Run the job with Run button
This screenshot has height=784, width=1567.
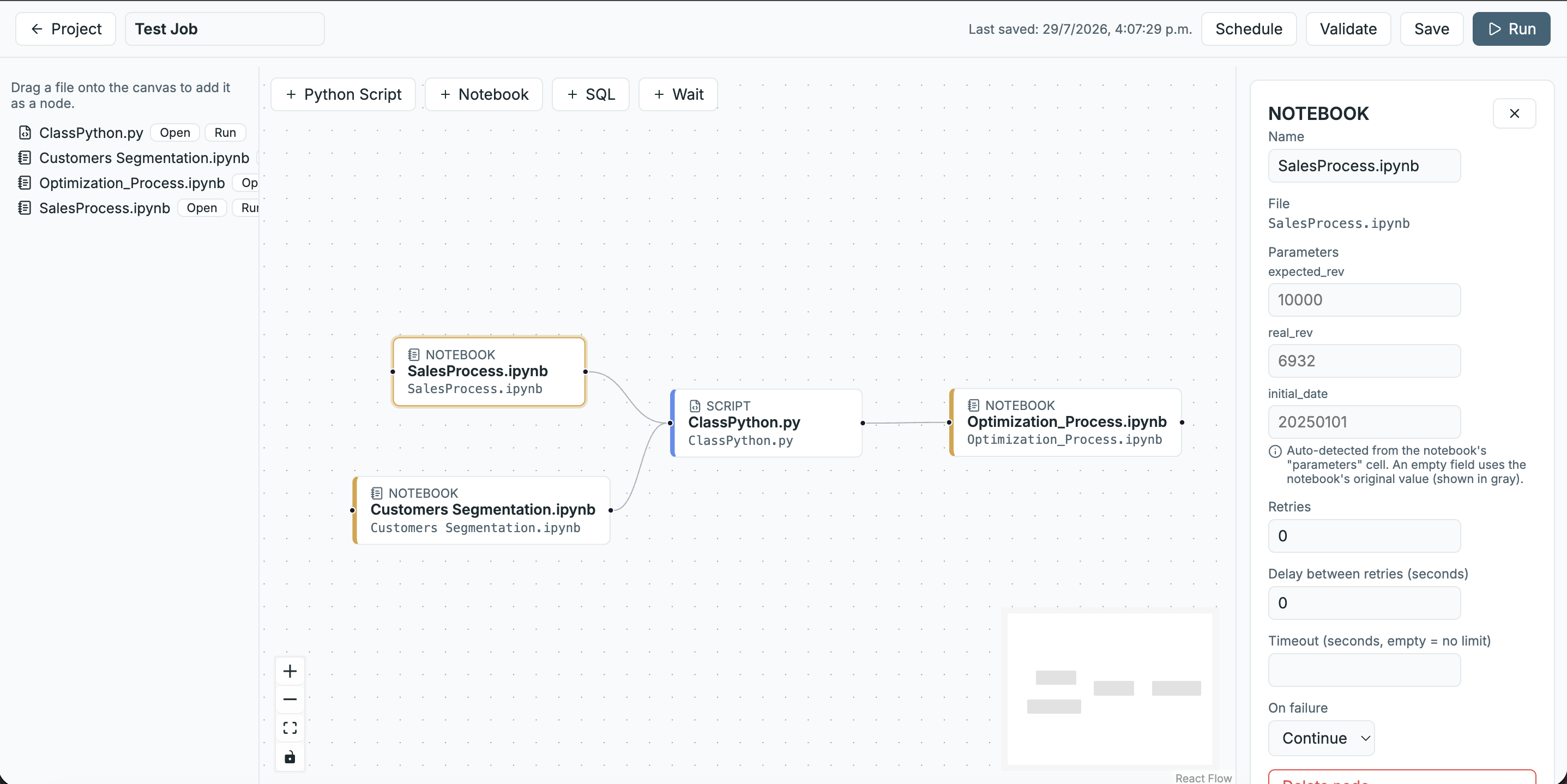tap(1511, 28)
